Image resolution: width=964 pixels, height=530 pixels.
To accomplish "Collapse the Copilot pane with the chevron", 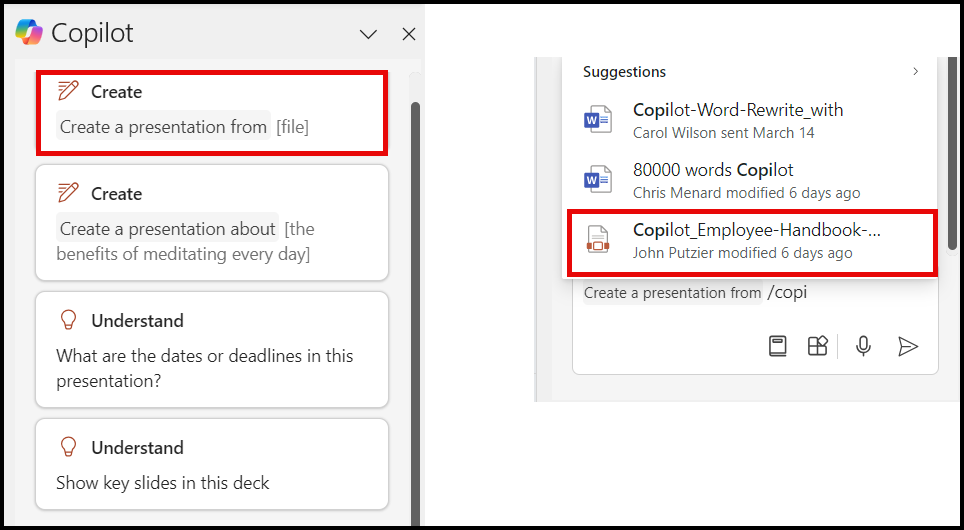I will tap(368, 34).
